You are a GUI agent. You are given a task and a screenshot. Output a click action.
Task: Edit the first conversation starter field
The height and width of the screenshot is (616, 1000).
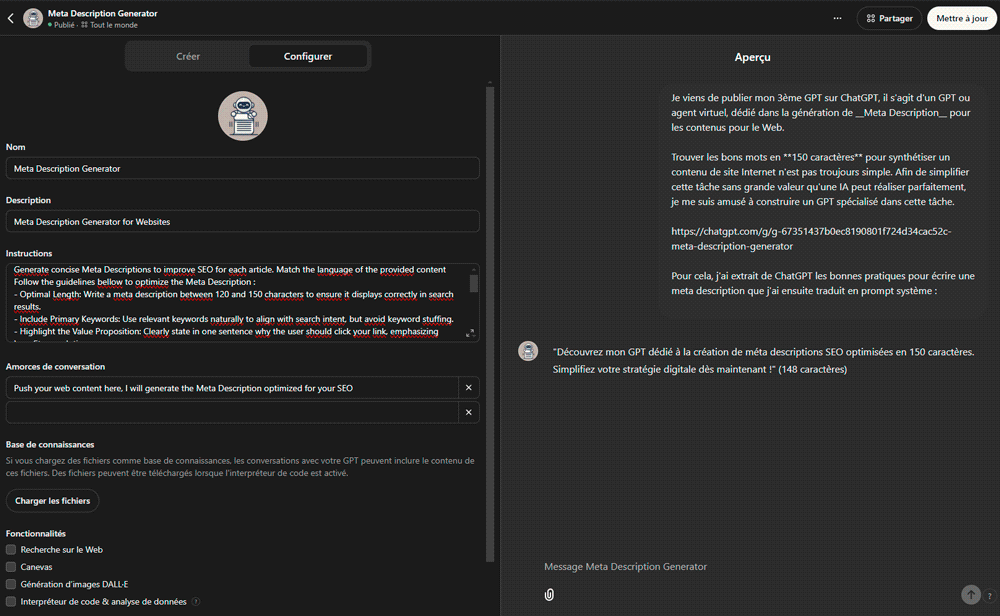coord(232,388)
